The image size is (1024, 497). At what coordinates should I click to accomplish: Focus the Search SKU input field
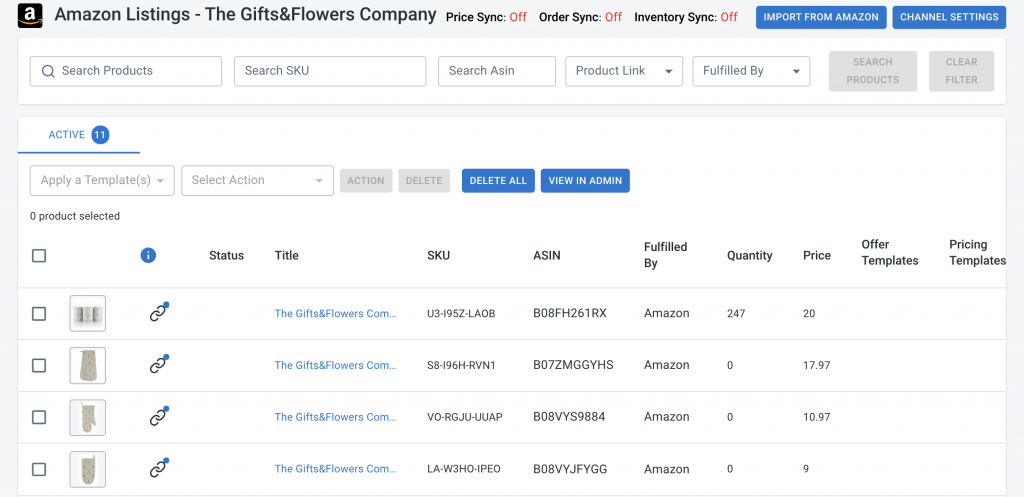(330, 71)
